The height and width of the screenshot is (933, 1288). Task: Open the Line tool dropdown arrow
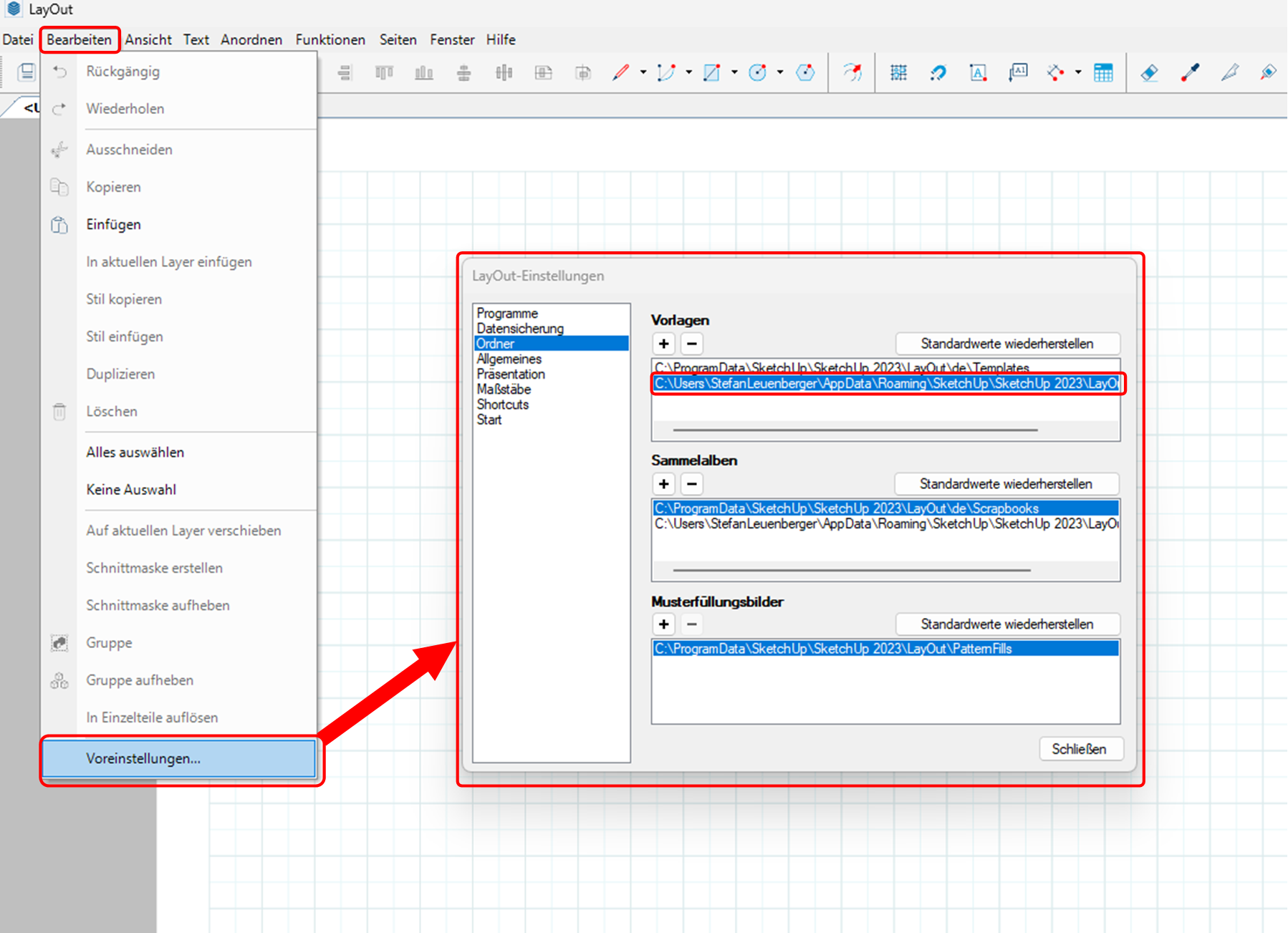coord(643,72)
